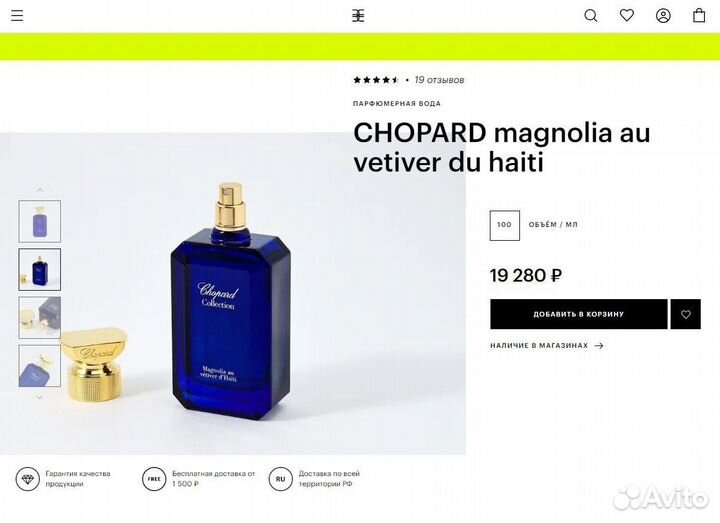The image size is (720, 523).
Task: Open the shopping bag icon
Action: 699,15
